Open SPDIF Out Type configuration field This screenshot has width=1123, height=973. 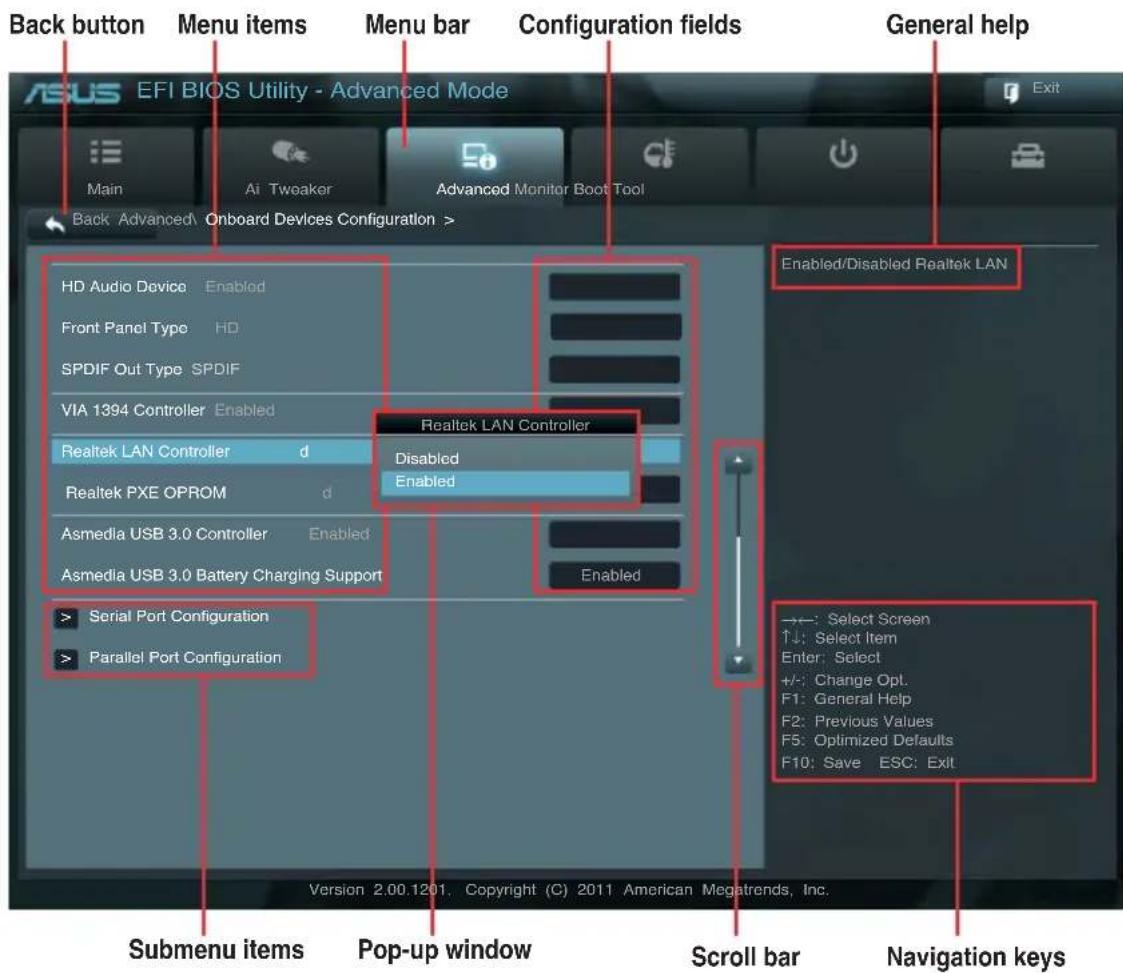(x=614, y=369)
